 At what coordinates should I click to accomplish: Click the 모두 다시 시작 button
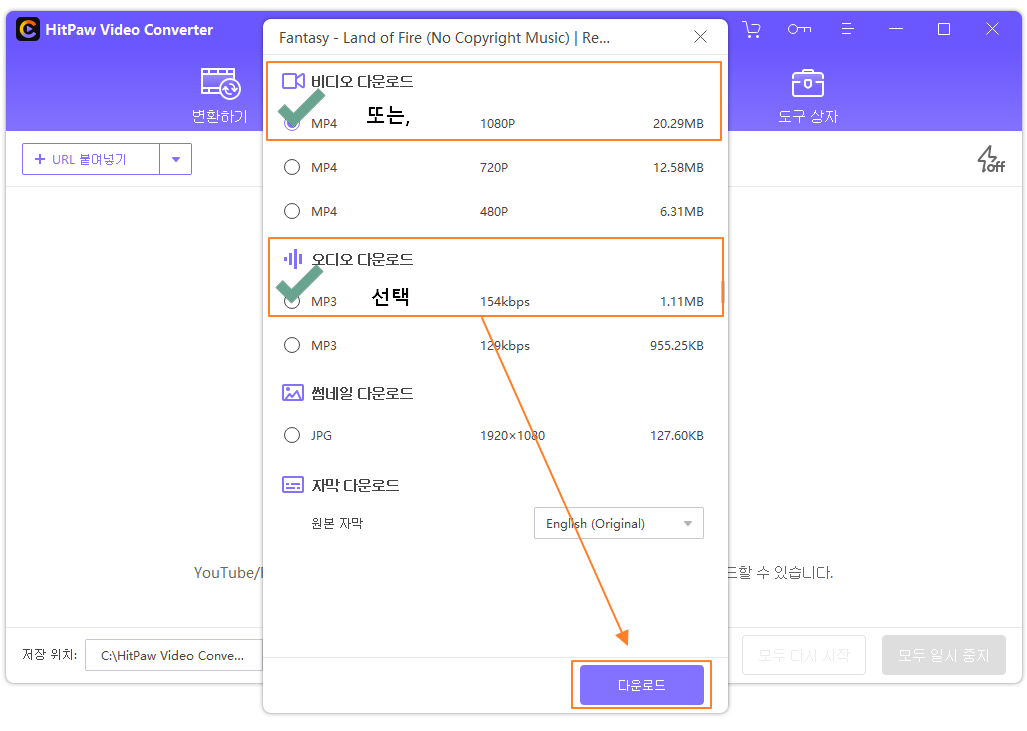(804, 655)
